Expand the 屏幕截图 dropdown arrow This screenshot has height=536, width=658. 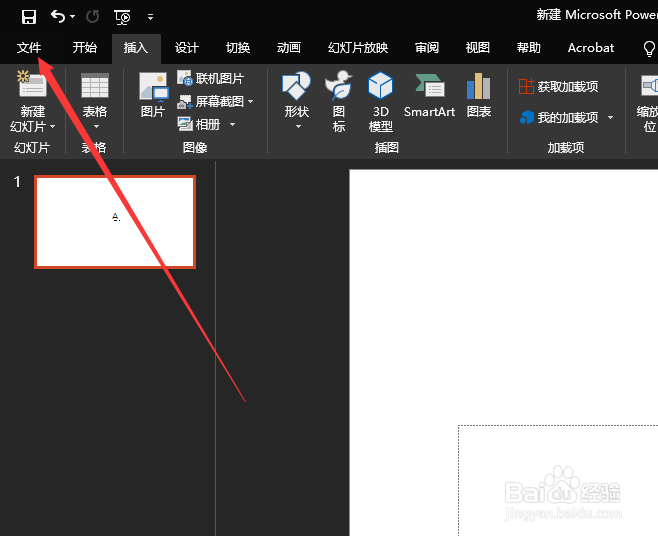251,102
